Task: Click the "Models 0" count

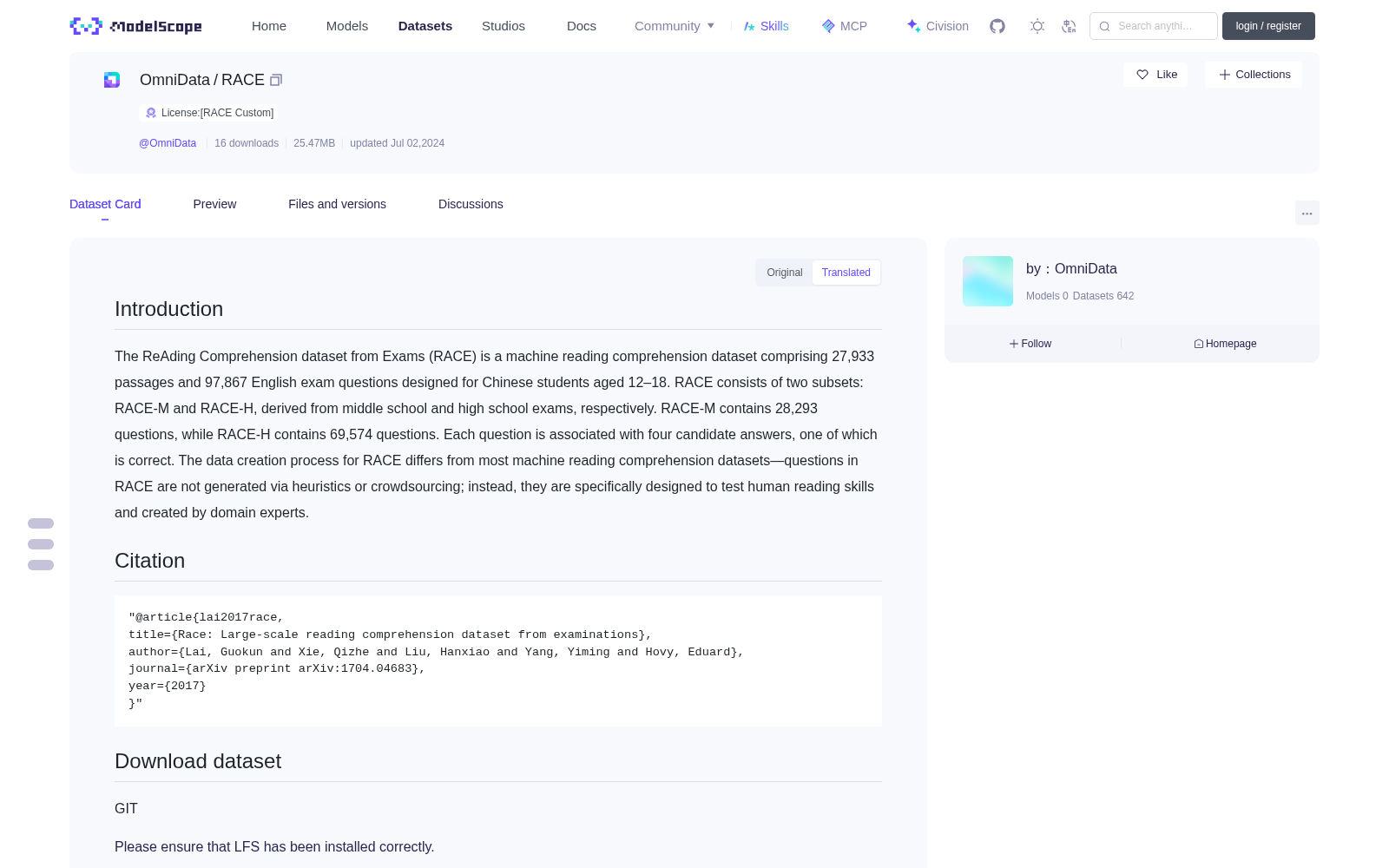Action: [x=1047, y=296]
